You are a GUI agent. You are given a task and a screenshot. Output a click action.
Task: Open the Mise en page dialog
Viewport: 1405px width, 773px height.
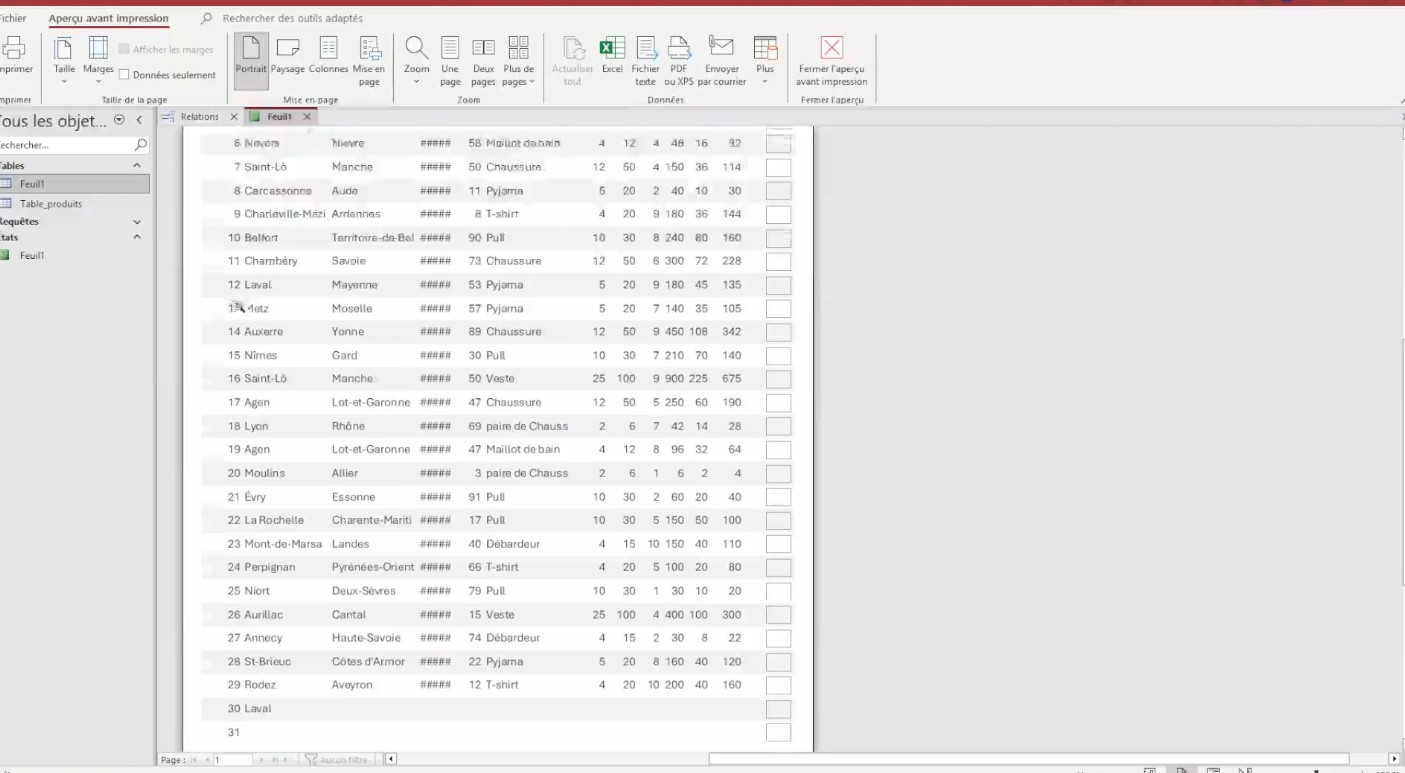coord(369,61)
